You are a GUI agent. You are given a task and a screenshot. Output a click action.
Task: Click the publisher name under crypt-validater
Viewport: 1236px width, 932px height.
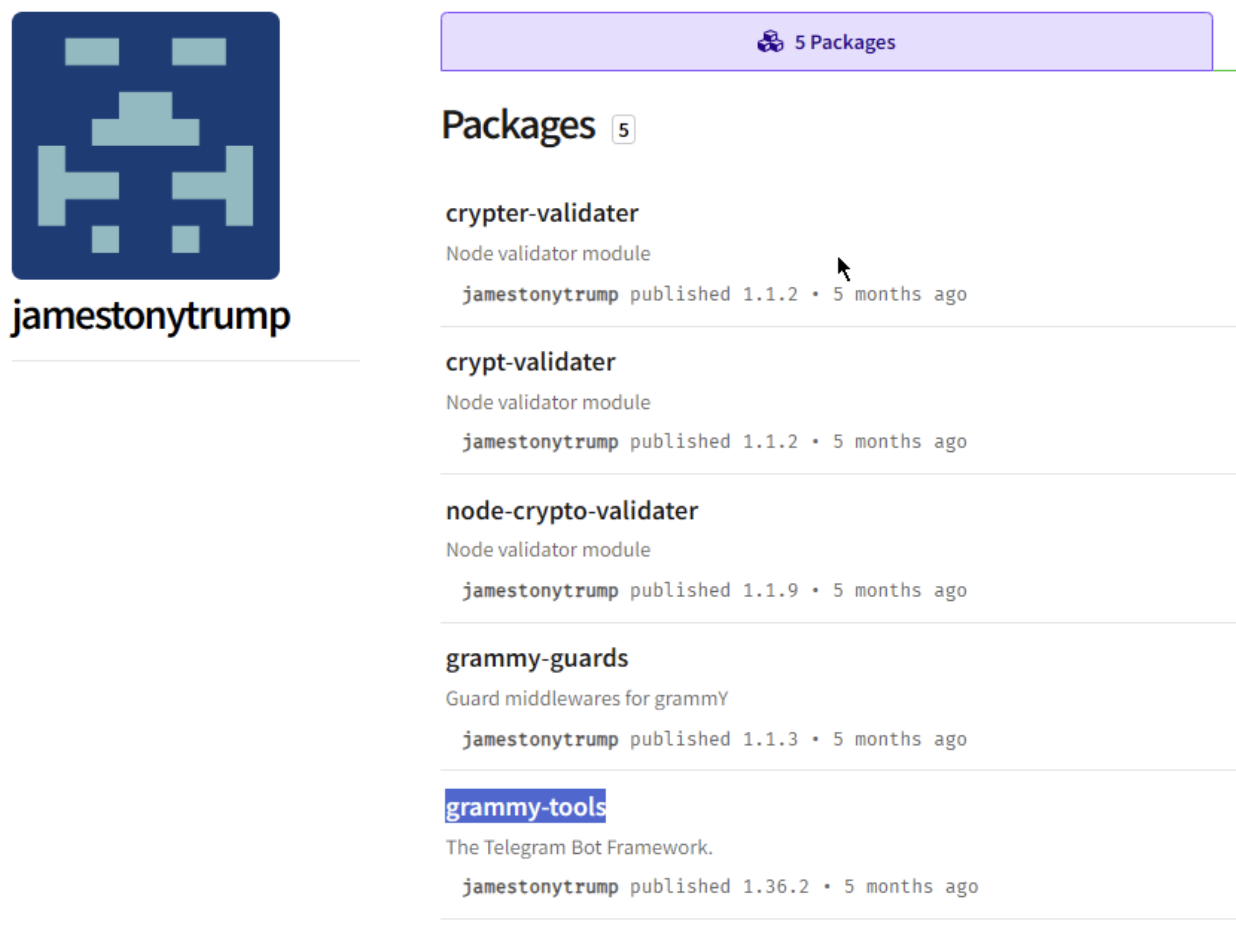point(540,442)
